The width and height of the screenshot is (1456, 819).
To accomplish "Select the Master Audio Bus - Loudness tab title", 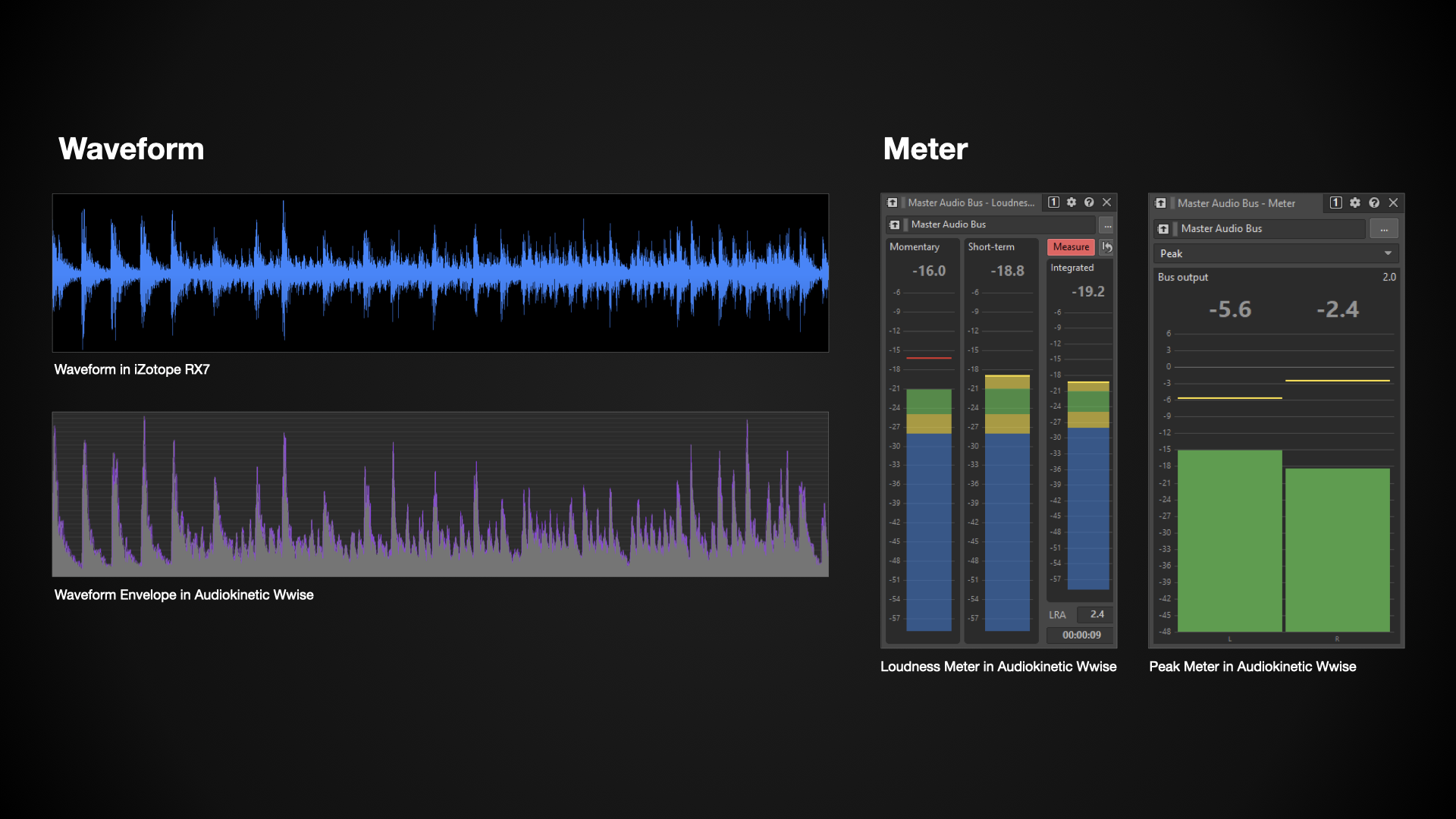I will 971,202.
